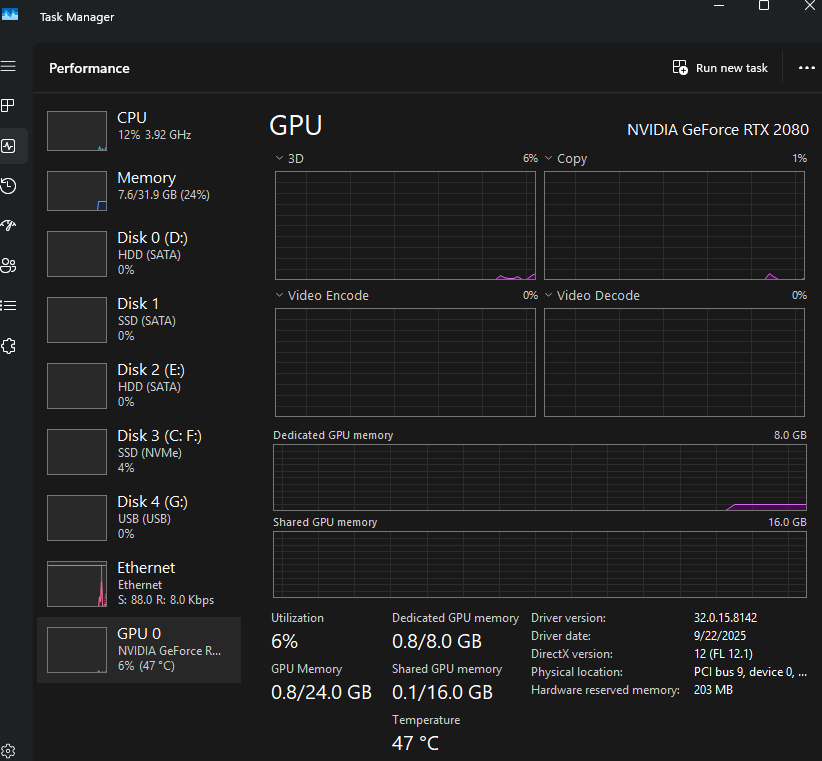This screenshot has height=761, width=822.
Task: Open the Processes page icon
Action: point(8,106)
